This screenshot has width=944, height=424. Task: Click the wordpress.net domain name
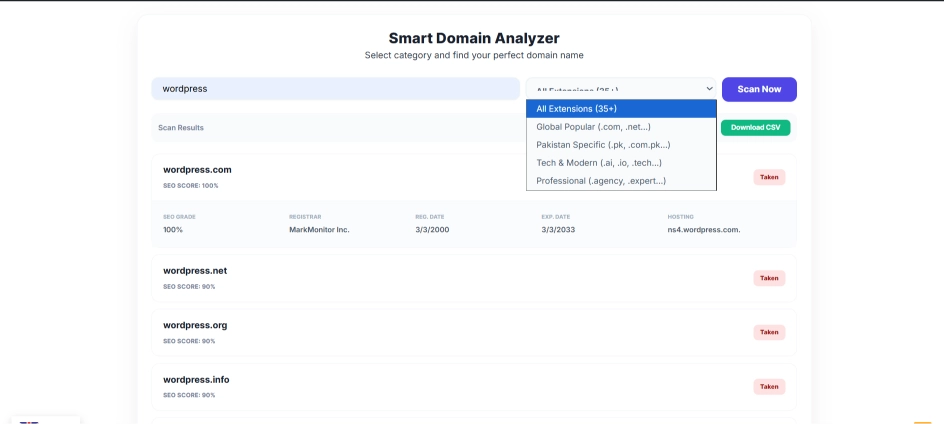point(195,271)
